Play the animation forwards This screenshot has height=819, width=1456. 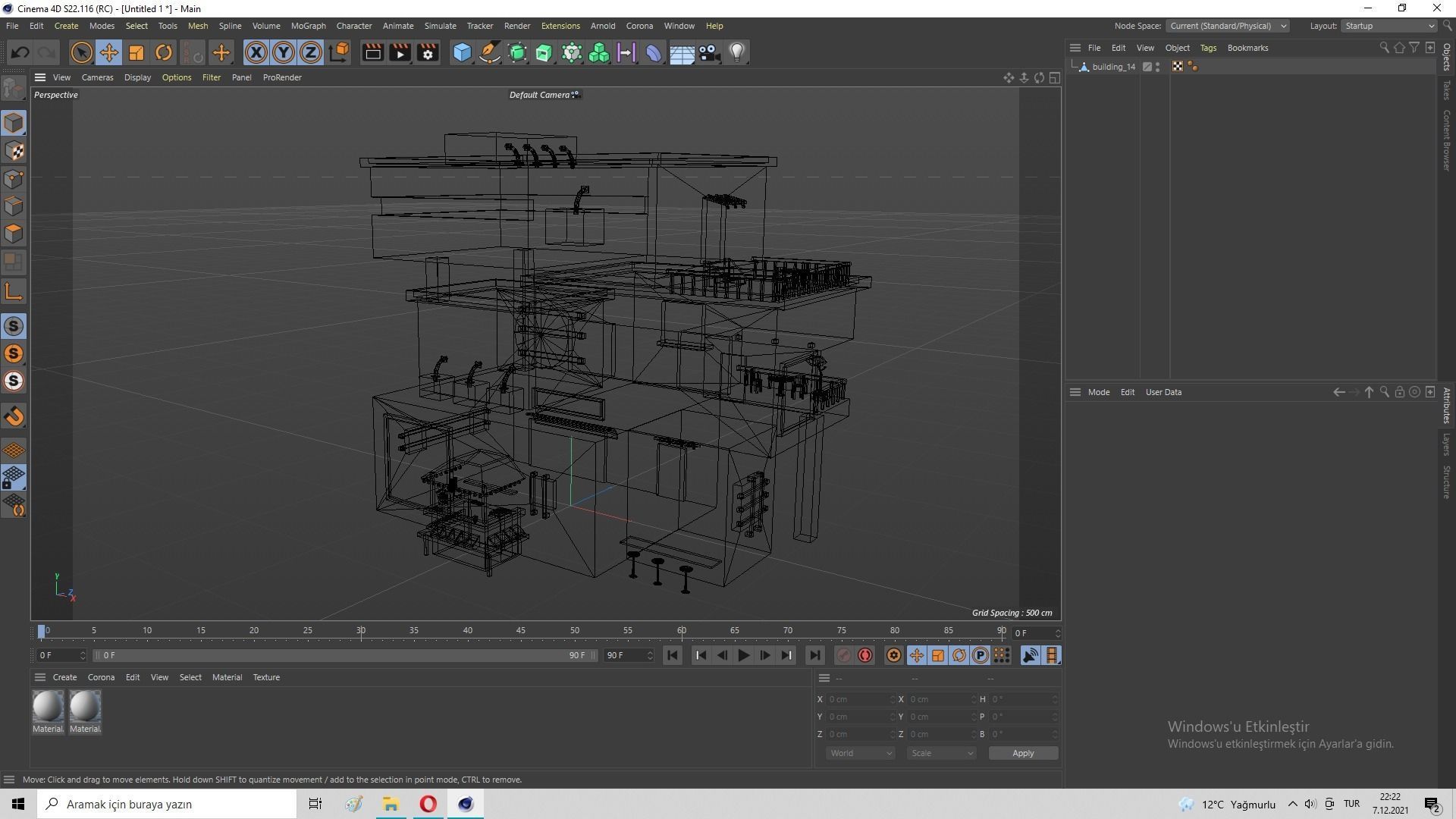743,655
